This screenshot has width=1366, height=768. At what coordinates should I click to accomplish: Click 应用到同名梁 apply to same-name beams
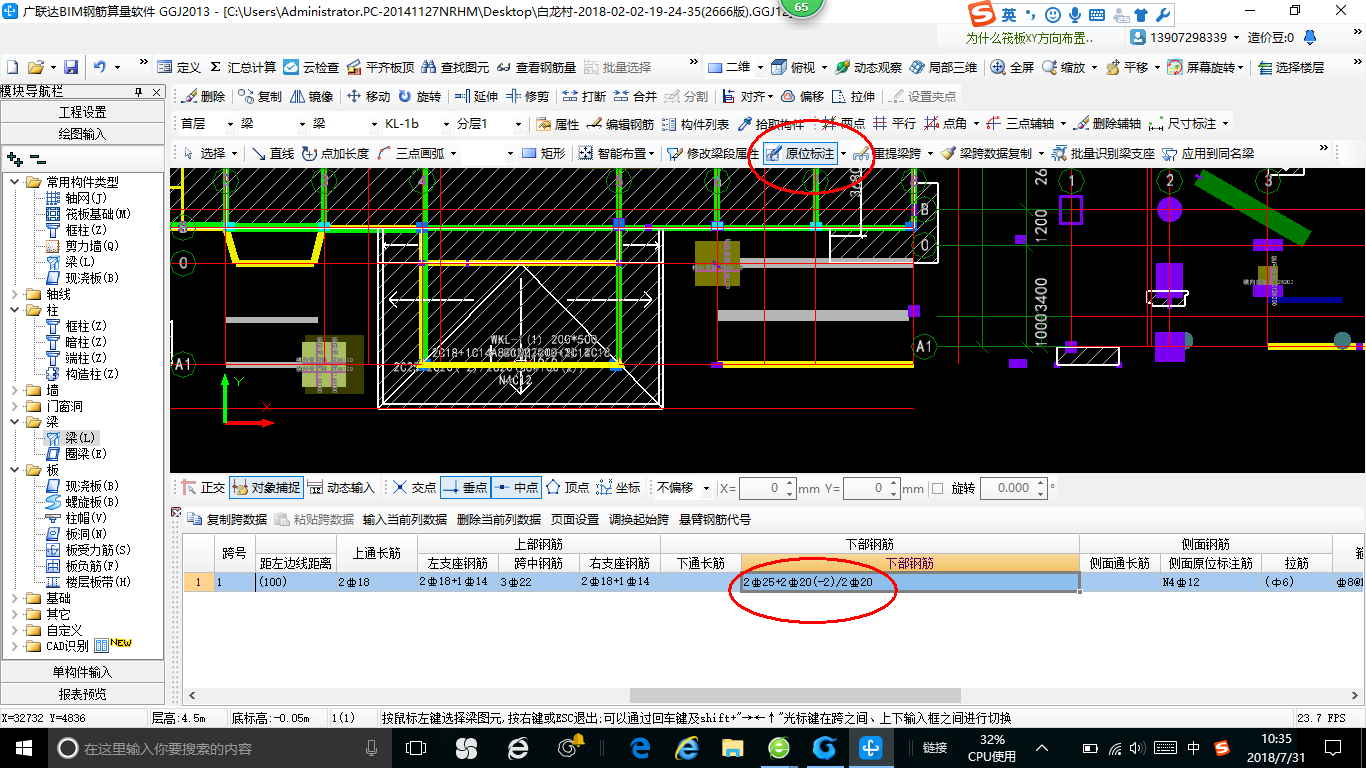[1208, 153]
